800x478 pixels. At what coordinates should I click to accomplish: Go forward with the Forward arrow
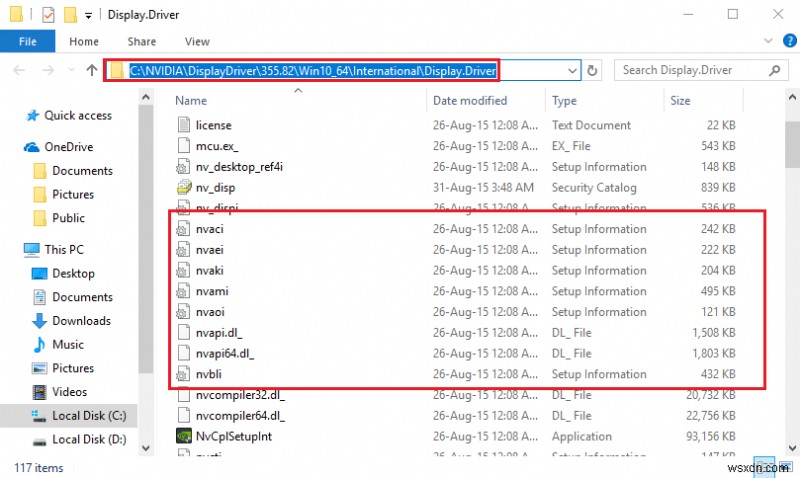(48, 70)
